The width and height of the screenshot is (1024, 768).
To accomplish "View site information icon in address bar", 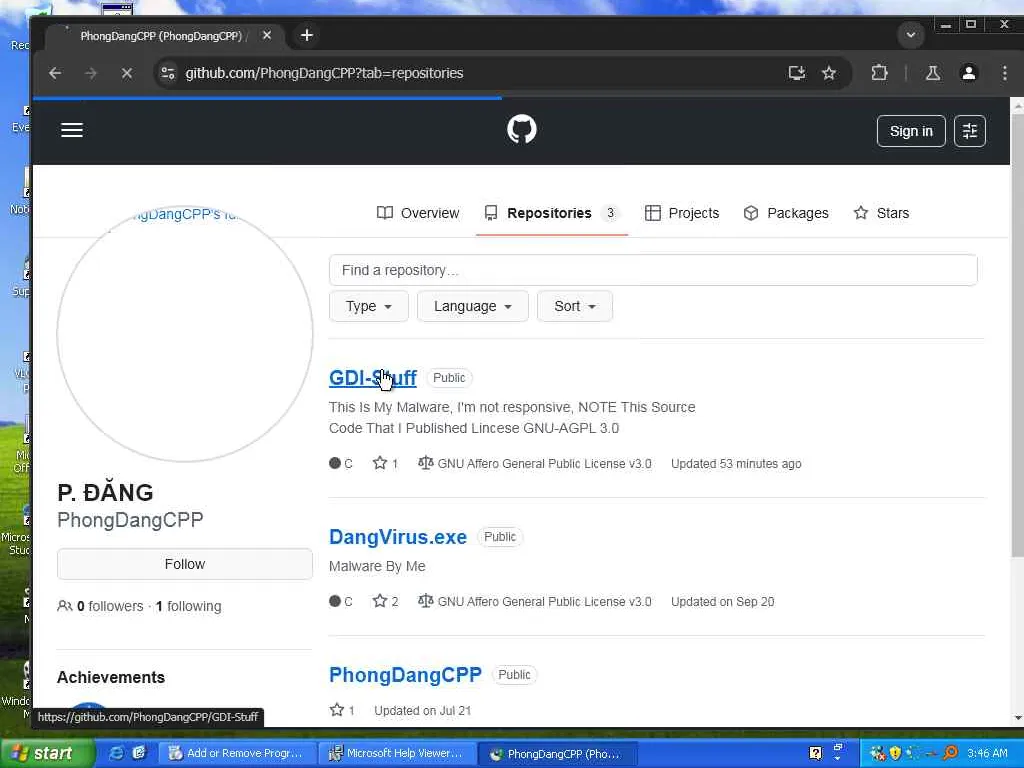I will coord(168,73).
